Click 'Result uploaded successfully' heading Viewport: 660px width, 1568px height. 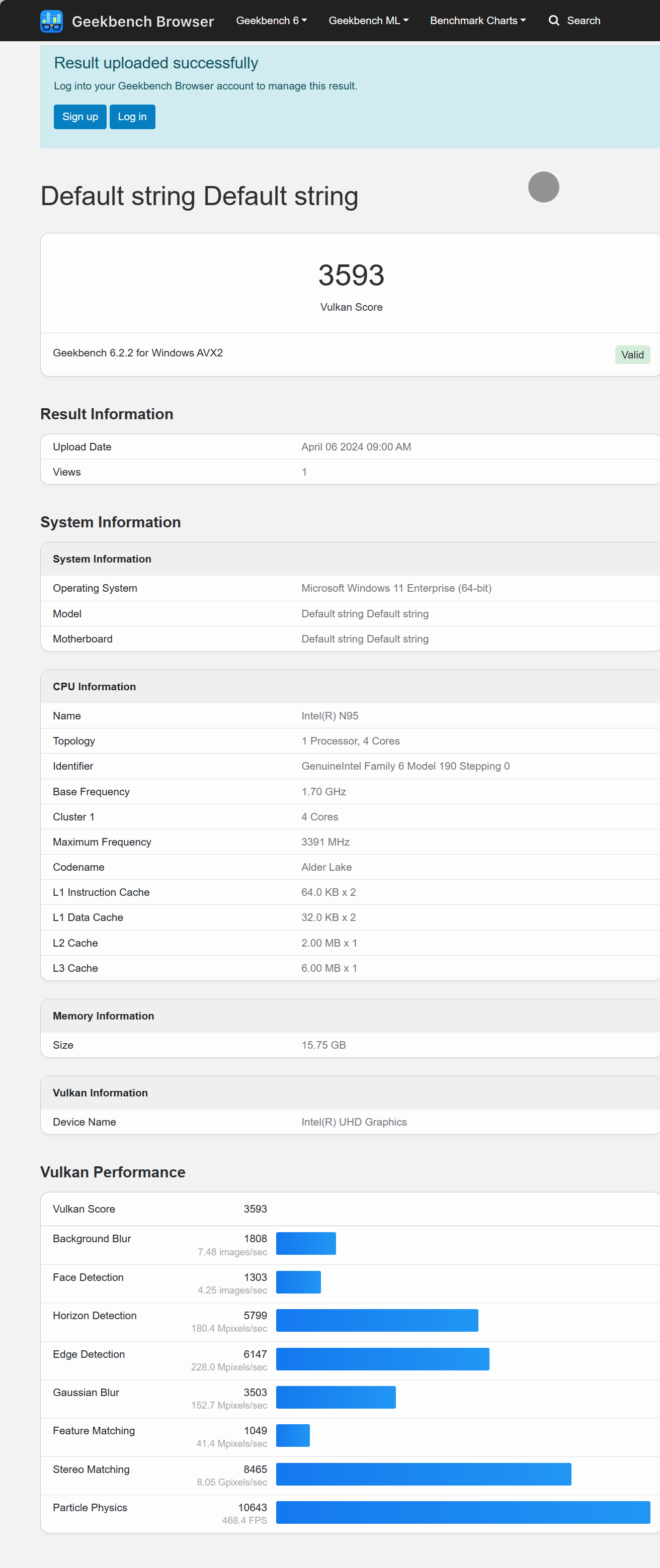pos(156,63)
